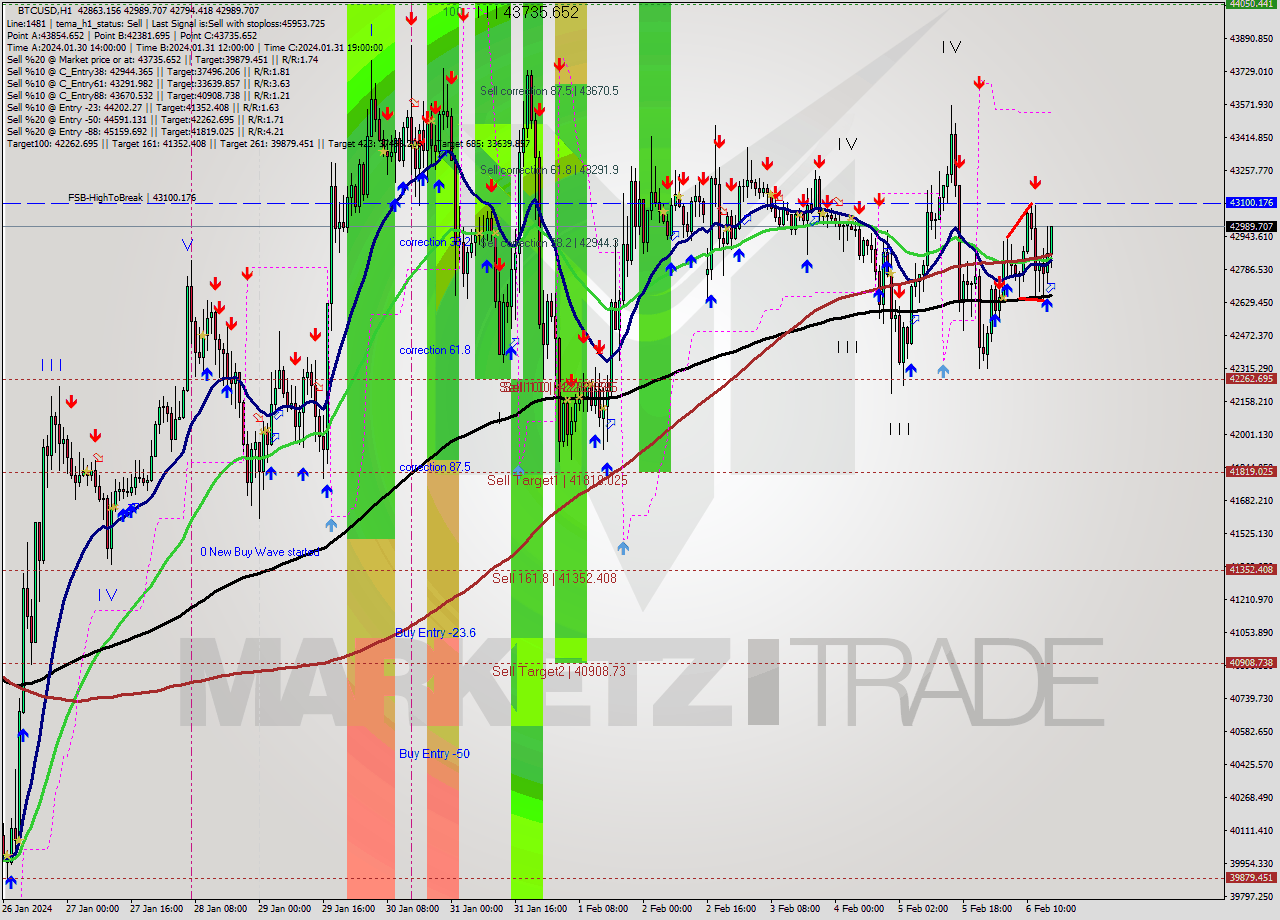This screenshot has height=920, width=1280.
Task: Click 'Sell 161.8 | 41352.408' label
Action: click(554, 578)
